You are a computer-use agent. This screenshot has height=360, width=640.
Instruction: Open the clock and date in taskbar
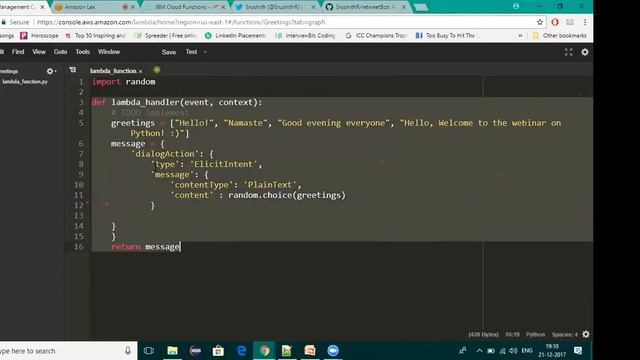(x=552, y=351)
